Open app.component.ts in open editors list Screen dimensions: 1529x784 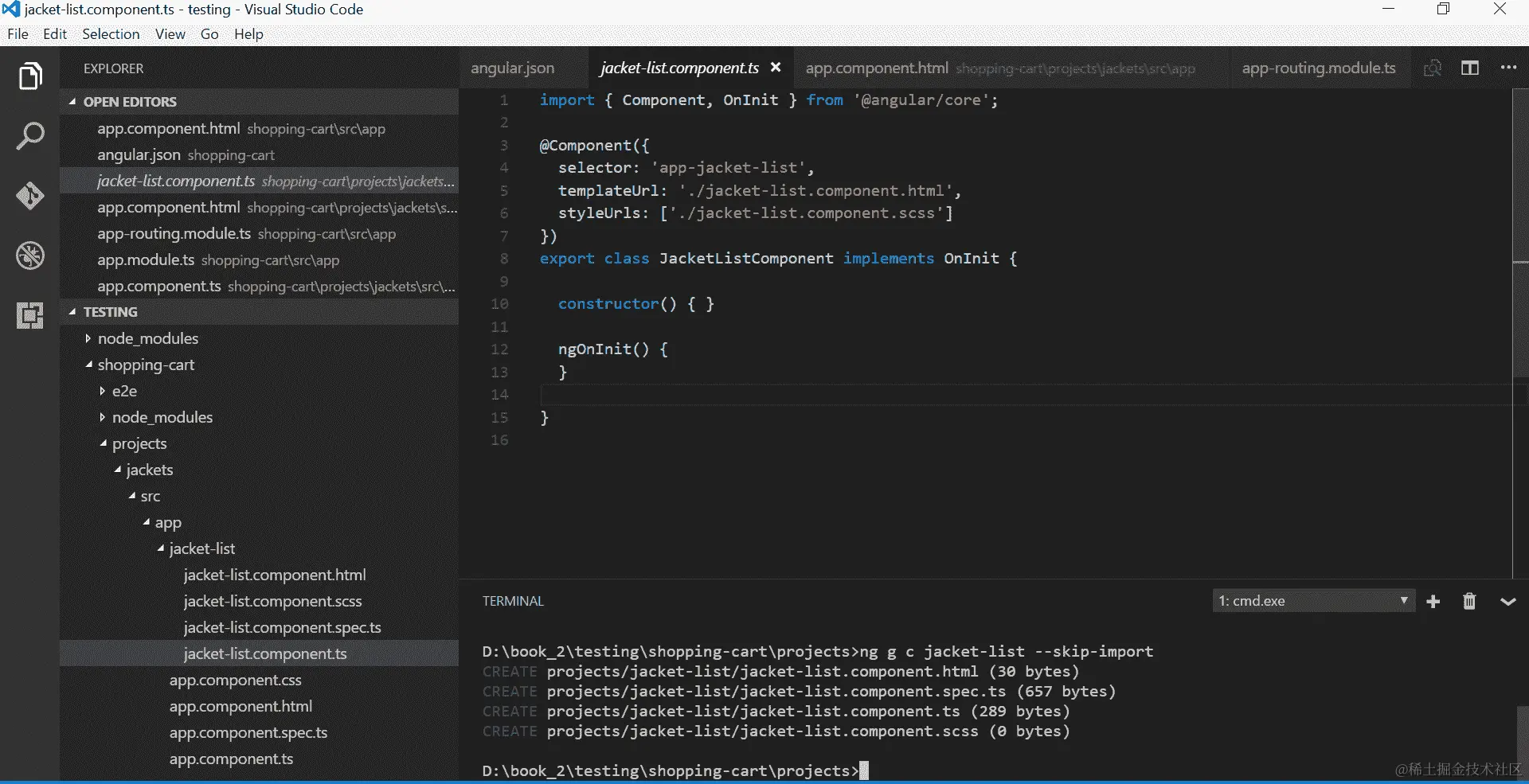[259, 286]
